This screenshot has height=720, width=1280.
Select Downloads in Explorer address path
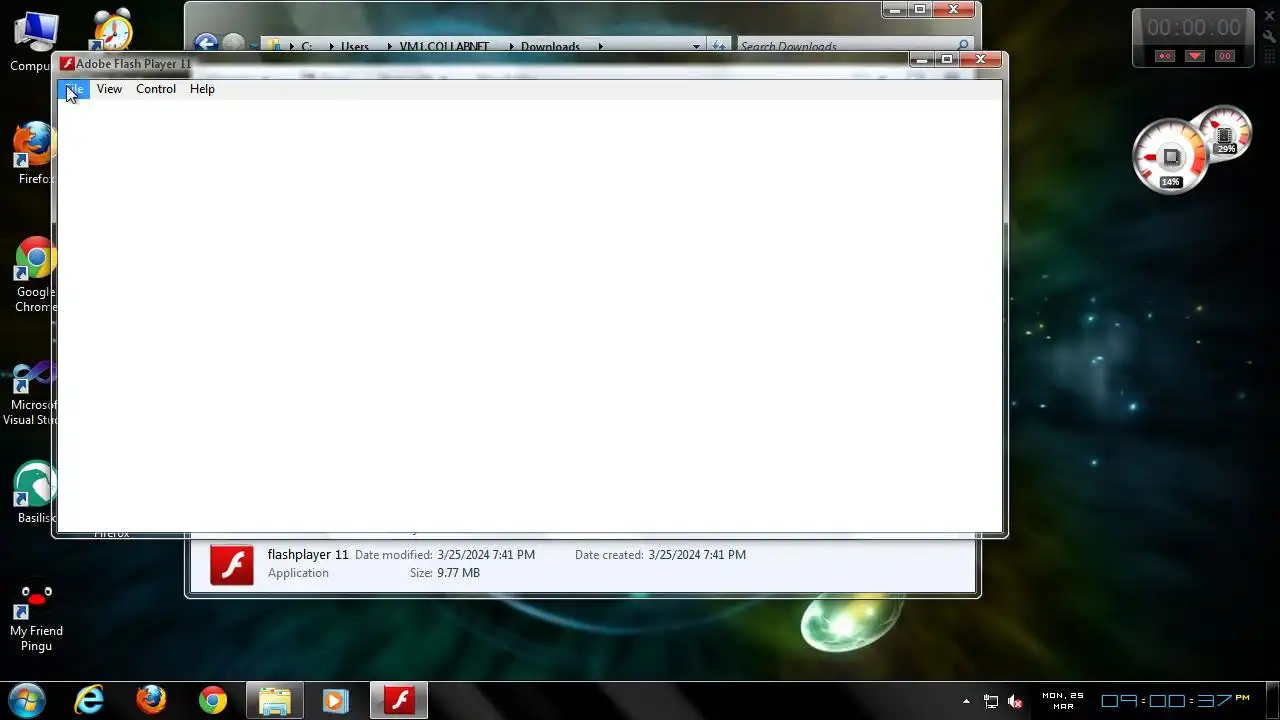(x=550, y=47)
